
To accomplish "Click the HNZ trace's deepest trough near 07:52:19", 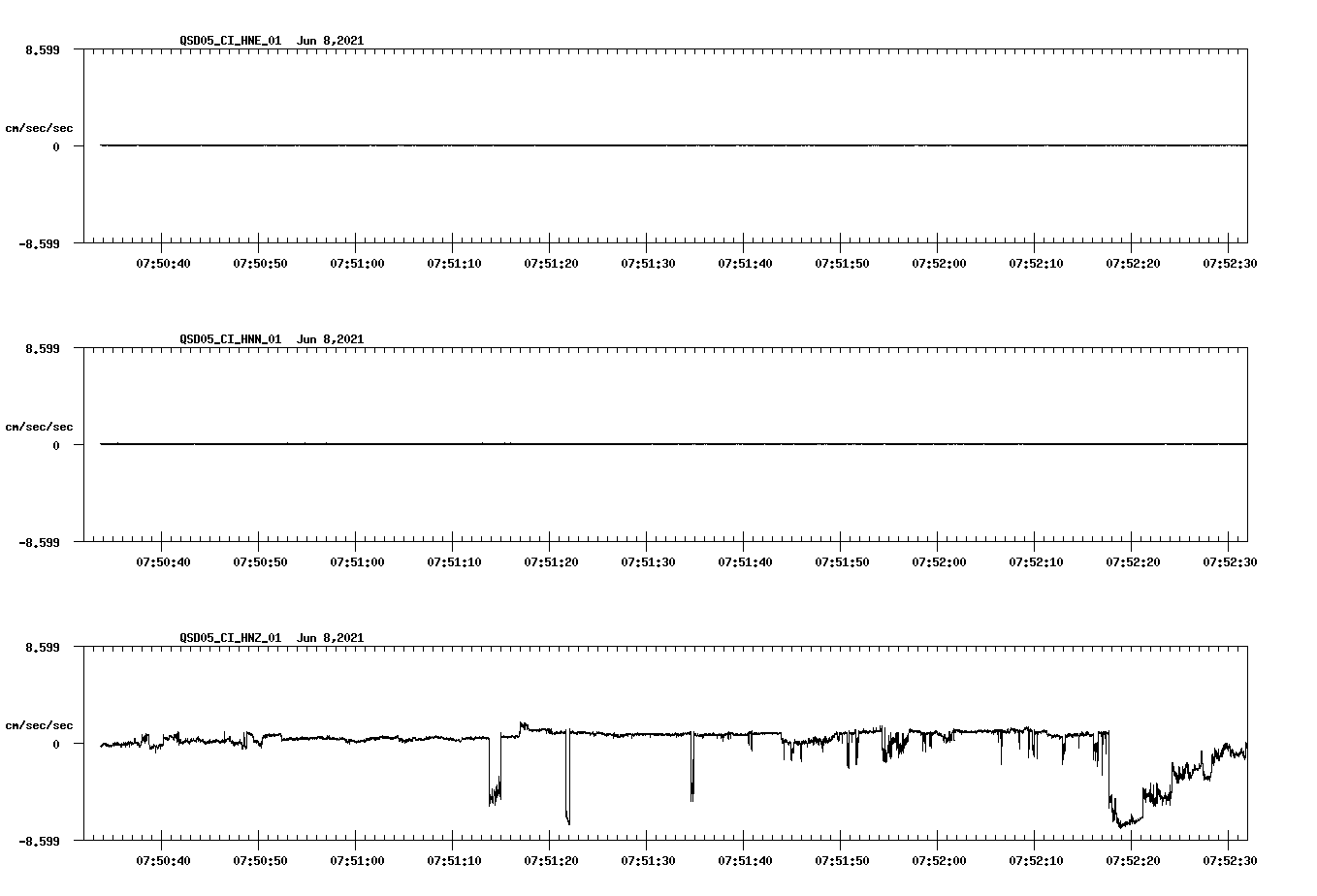I will [1122, 824].
